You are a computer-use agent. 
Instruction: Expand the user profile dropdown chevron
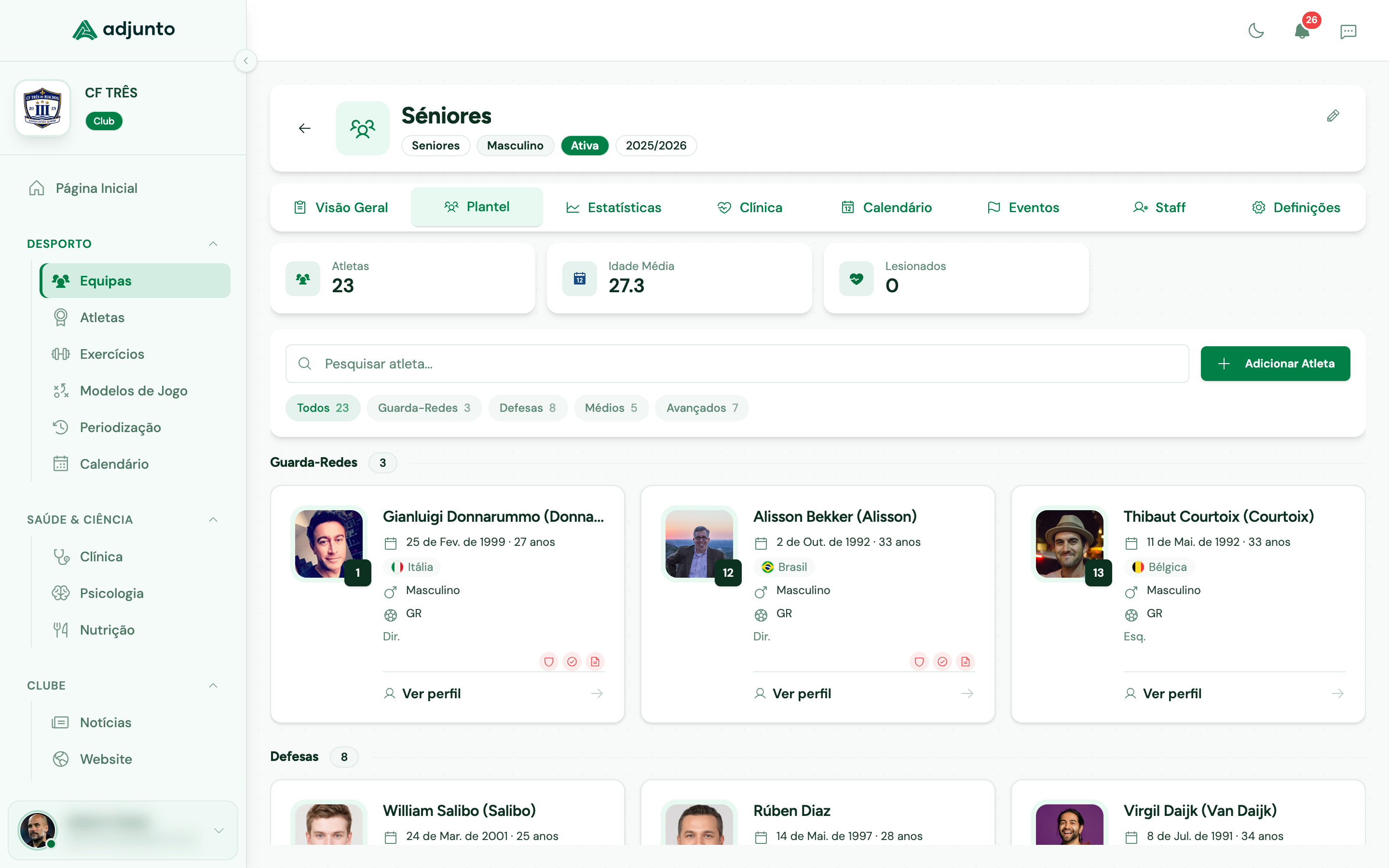[218, 830]
